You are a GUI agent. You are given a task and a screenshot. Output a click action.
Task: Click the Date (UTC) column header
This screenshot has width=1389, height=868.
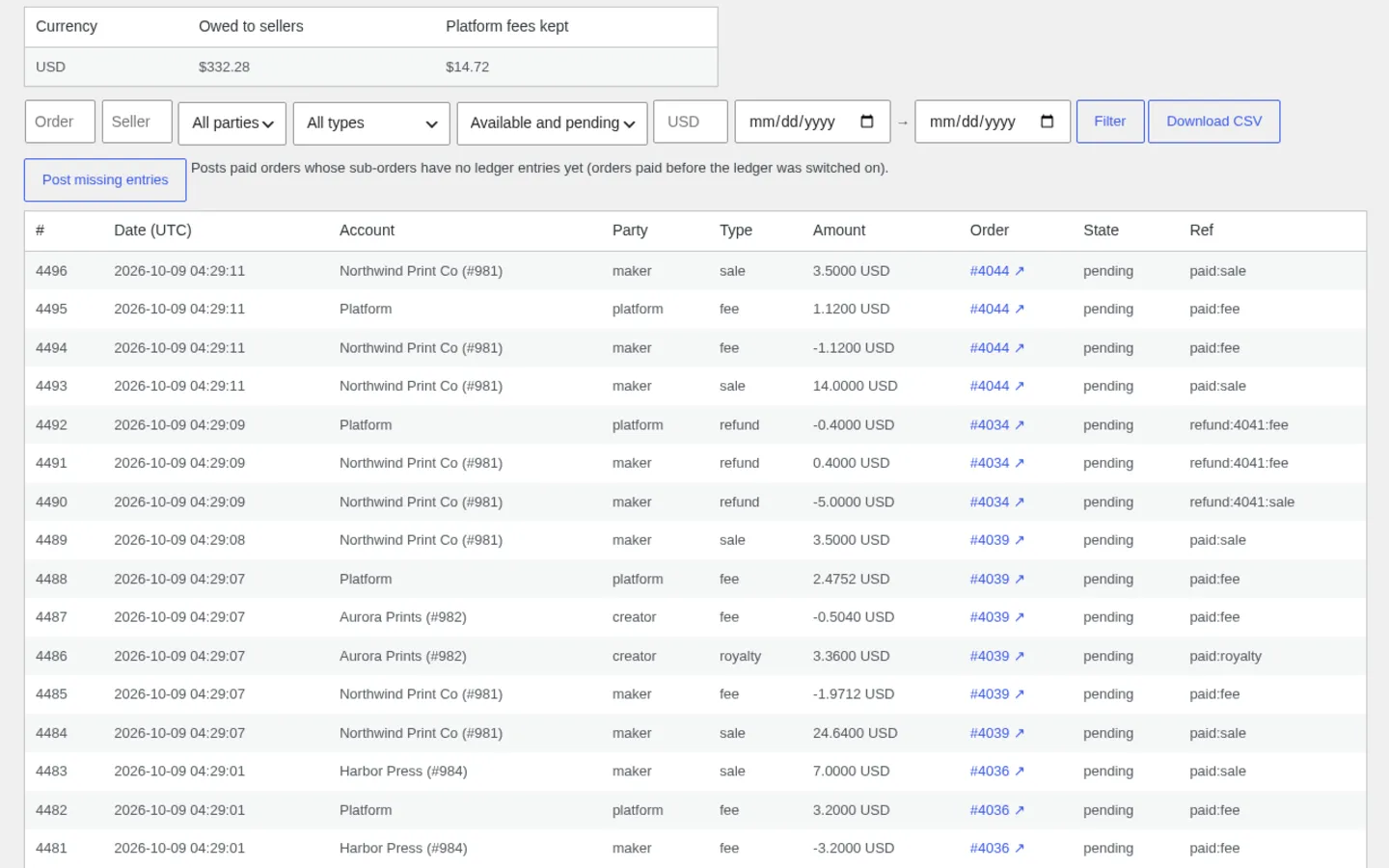152,231
